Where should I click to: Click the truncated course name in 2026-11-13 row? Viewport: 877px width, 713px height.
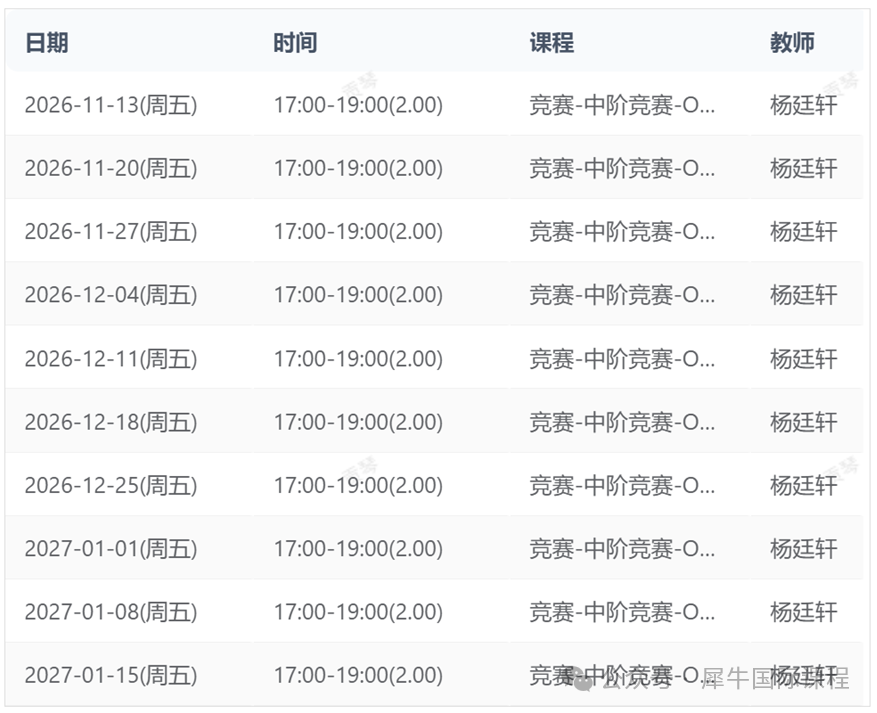(622, 105)
